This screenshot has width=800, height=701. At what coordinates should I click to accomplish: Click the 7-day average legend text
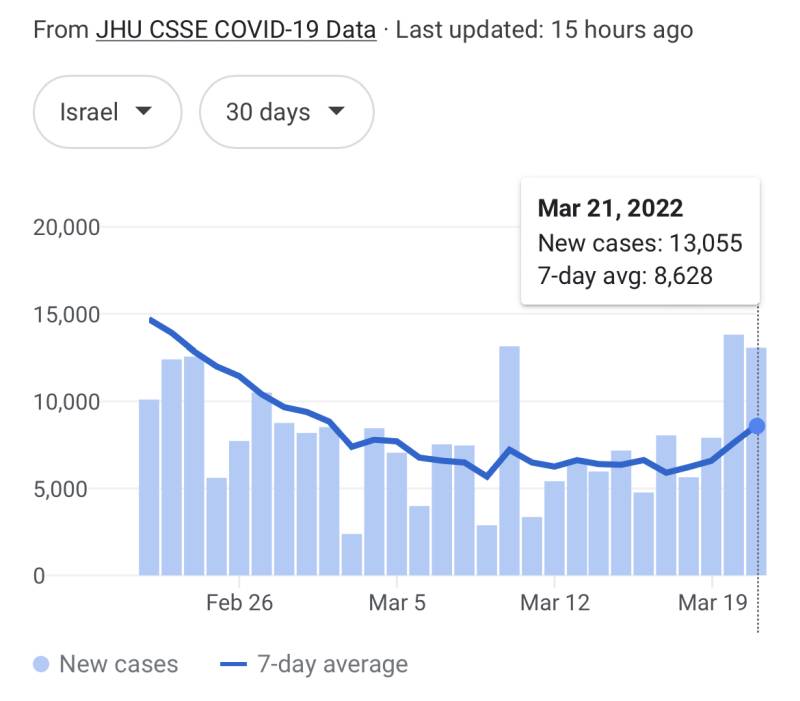pos(332,664)
